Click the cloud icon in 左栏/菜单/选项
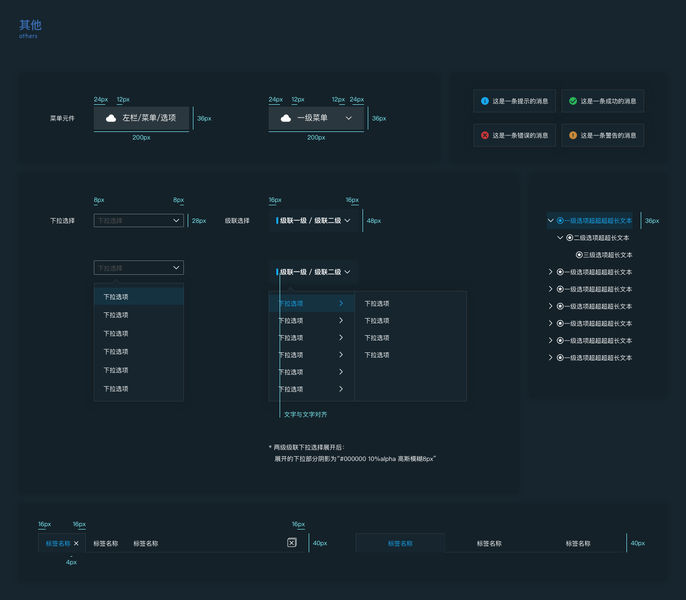The width and height of the screenshot is (686, 600). 111,118
